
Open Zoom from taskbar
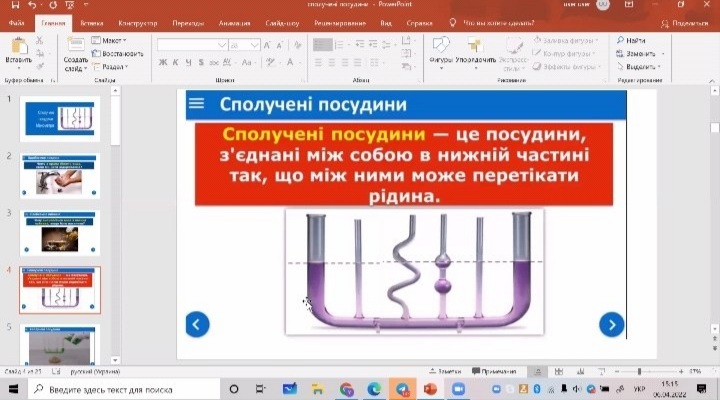458,389
